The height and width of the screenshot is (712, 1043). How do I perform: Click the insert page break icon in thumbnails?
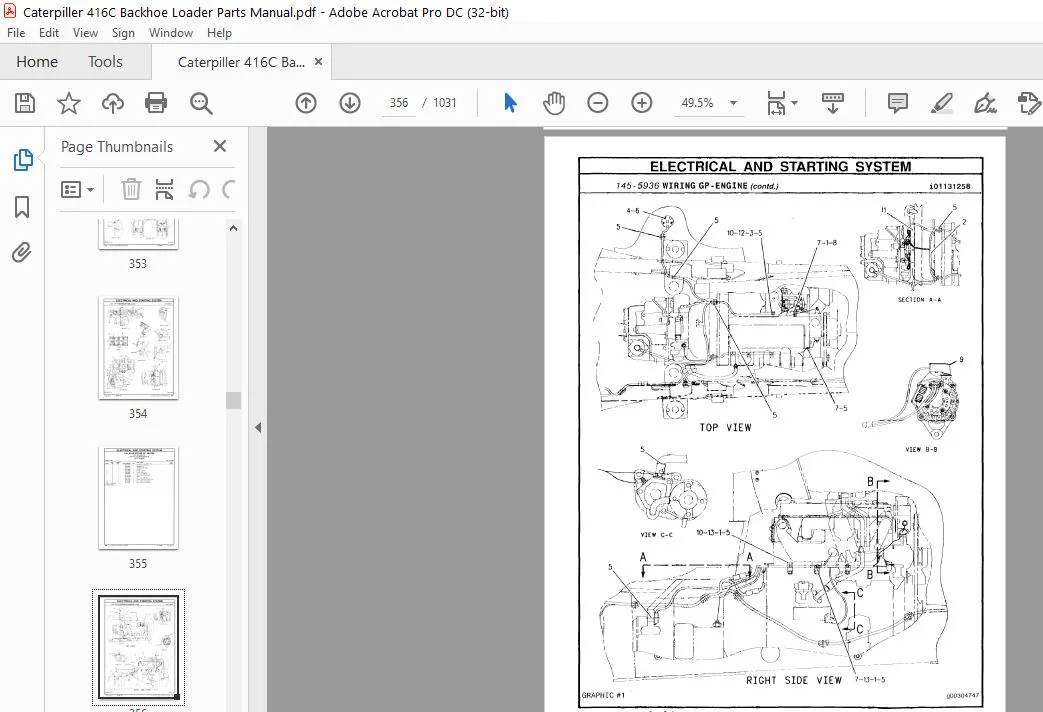(x=164, y=190)
